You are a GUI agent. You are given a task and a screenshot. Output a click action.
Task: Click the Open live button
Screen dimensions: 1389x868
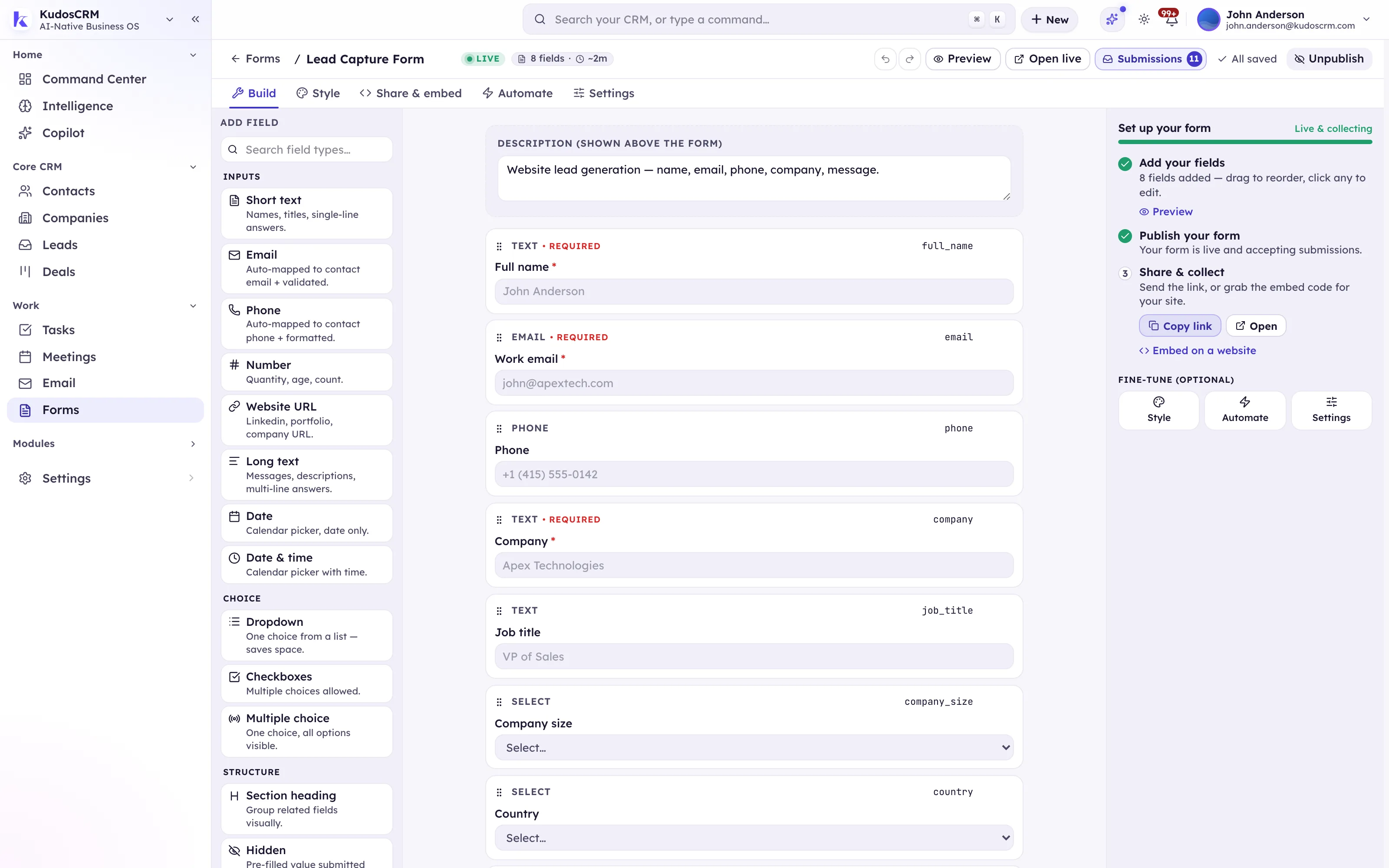coord(1047,59)
